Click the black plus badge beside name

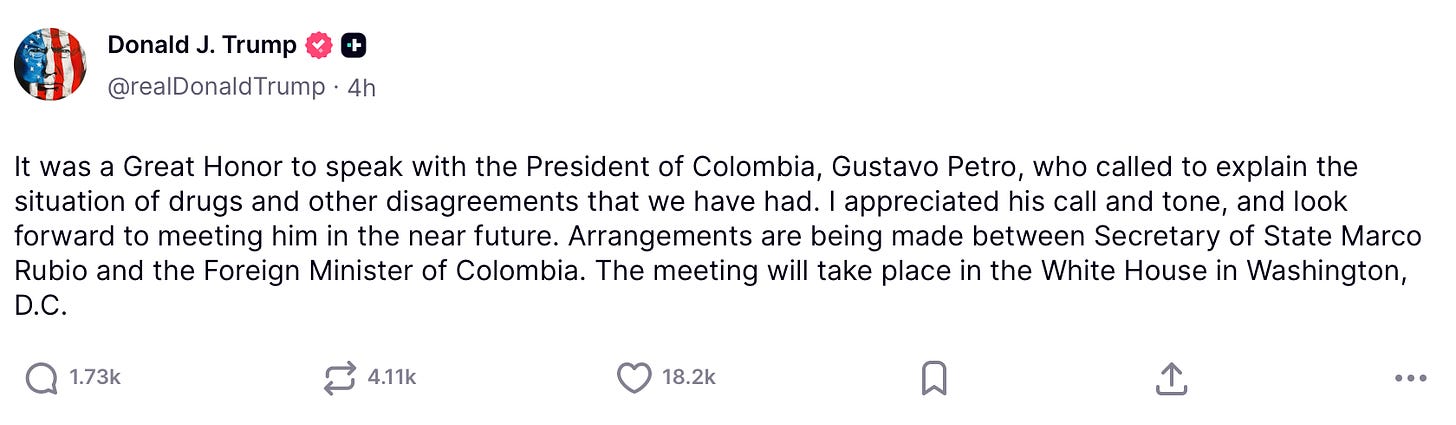point(353,45)
